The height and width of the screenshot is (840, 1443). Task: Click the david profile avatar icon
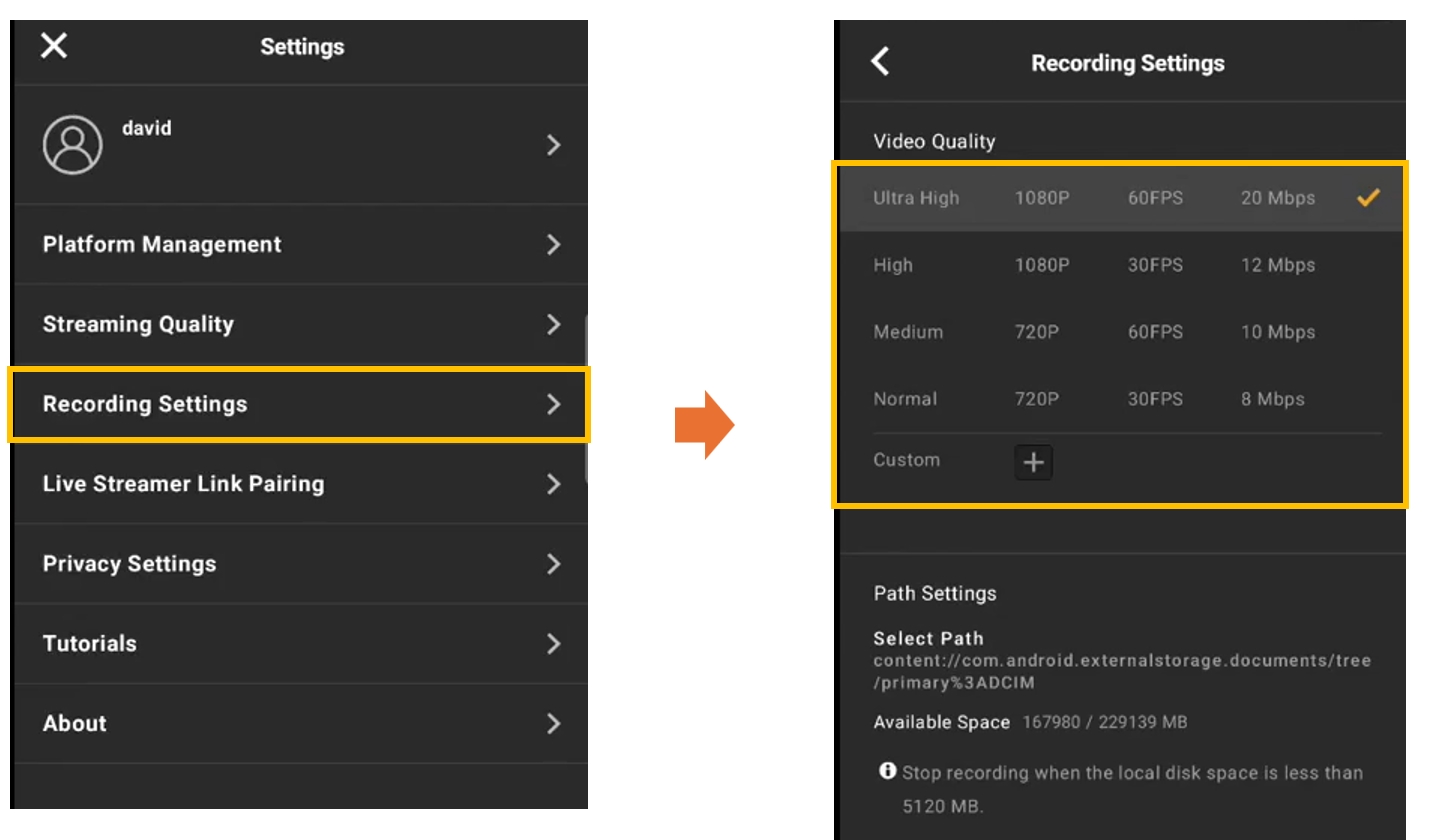point(72,145)
